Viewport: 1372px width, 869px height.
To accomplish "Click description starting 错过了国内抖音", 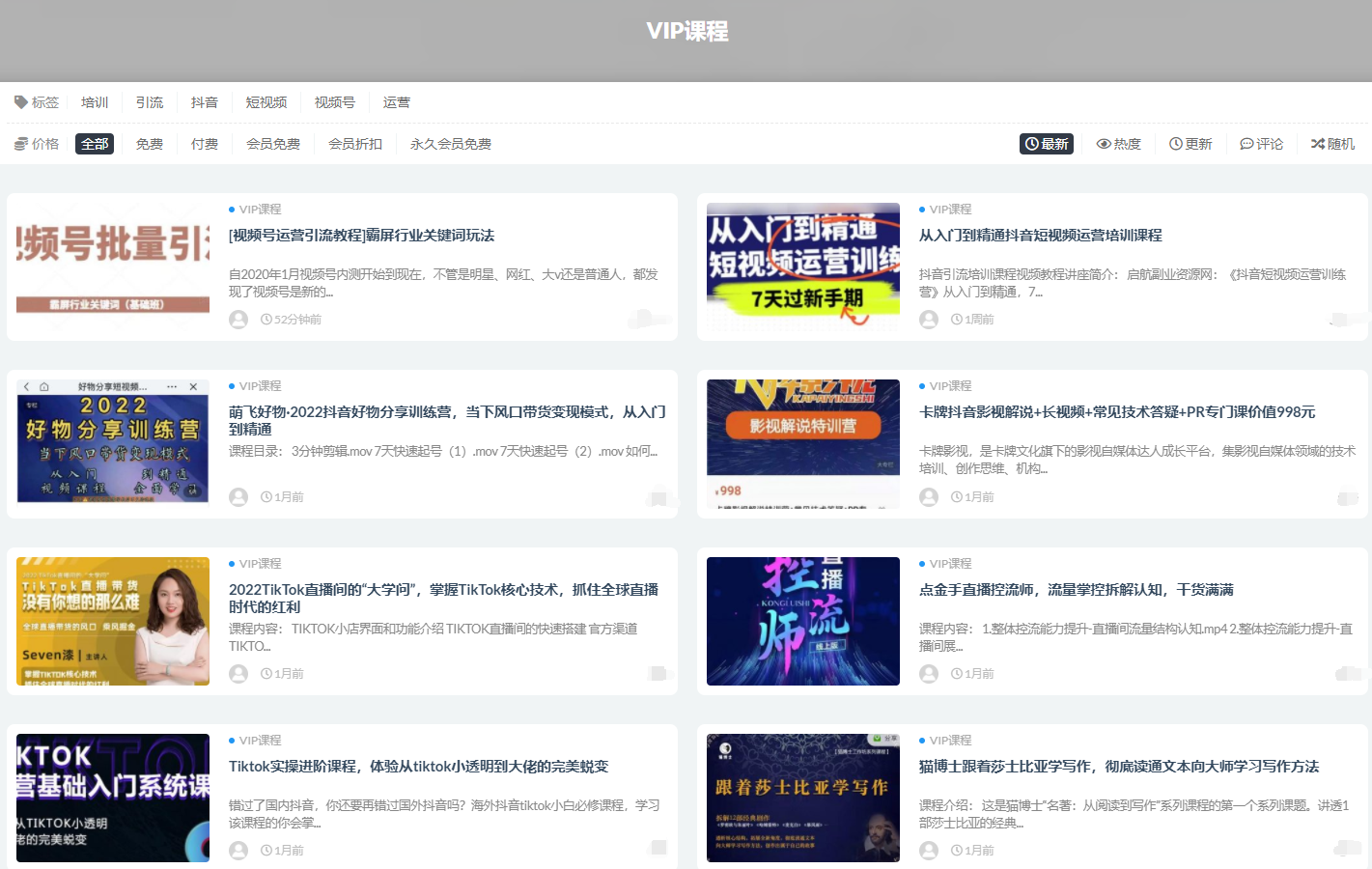I will tap(444, 814).
